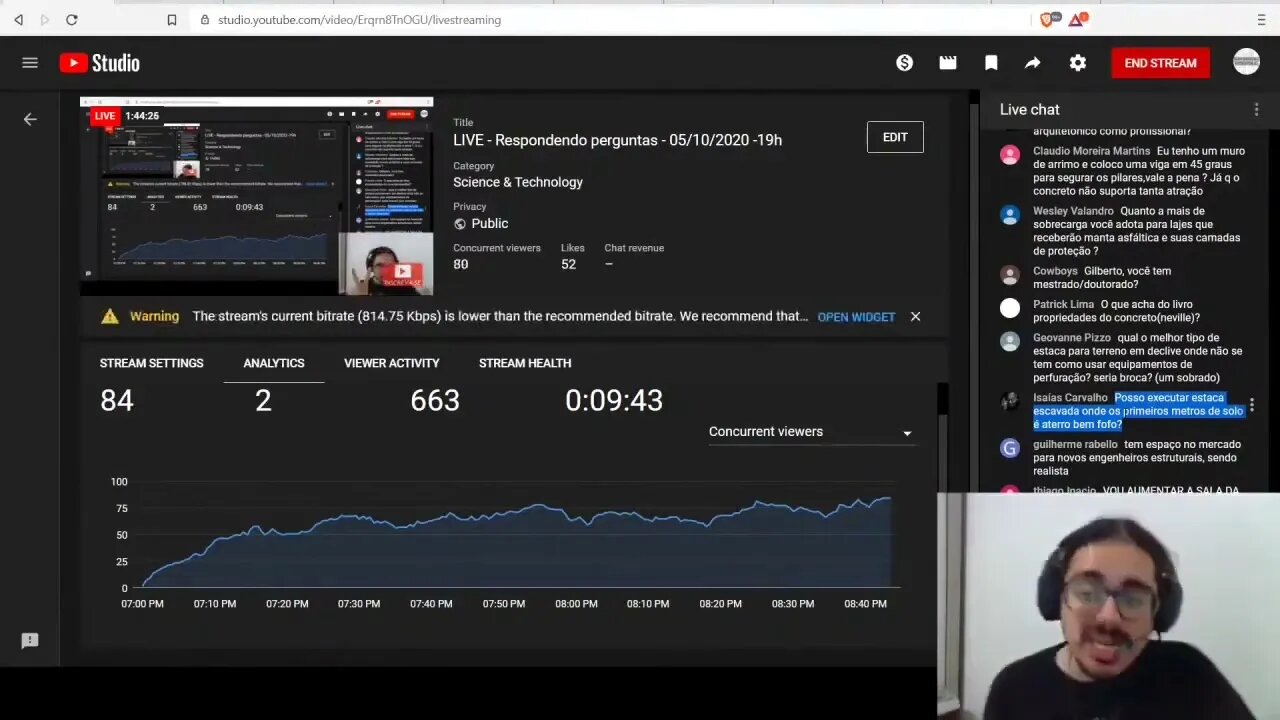Click Claudio Moreira Martins avatar
This screenshot has height=720, width=1280.
tap(1010, 155)
